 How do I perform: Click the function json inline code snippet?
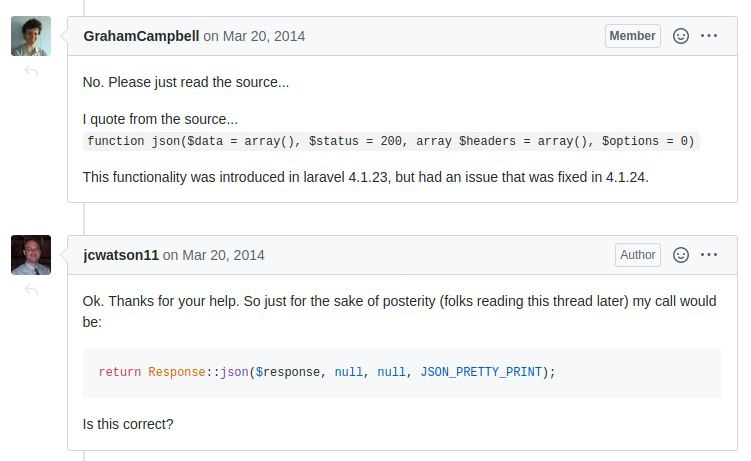[x=390, y=141]
